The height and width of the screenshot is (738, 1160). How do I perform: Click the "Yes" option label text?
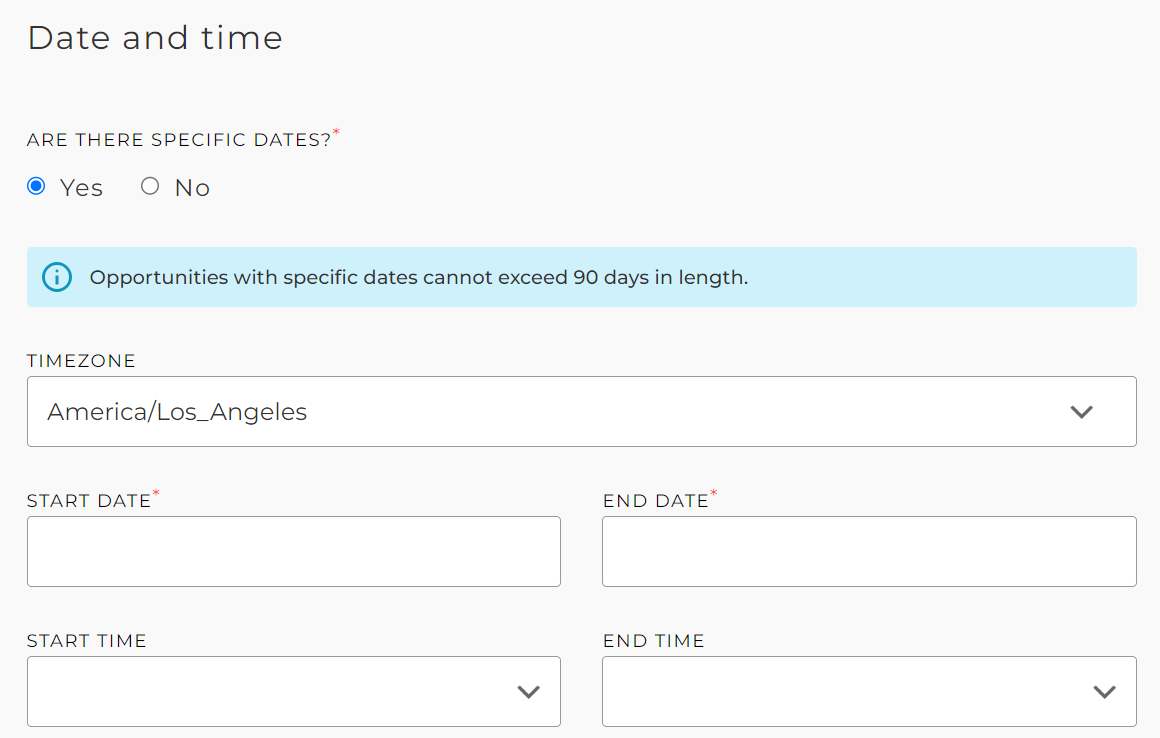[81, 188]
